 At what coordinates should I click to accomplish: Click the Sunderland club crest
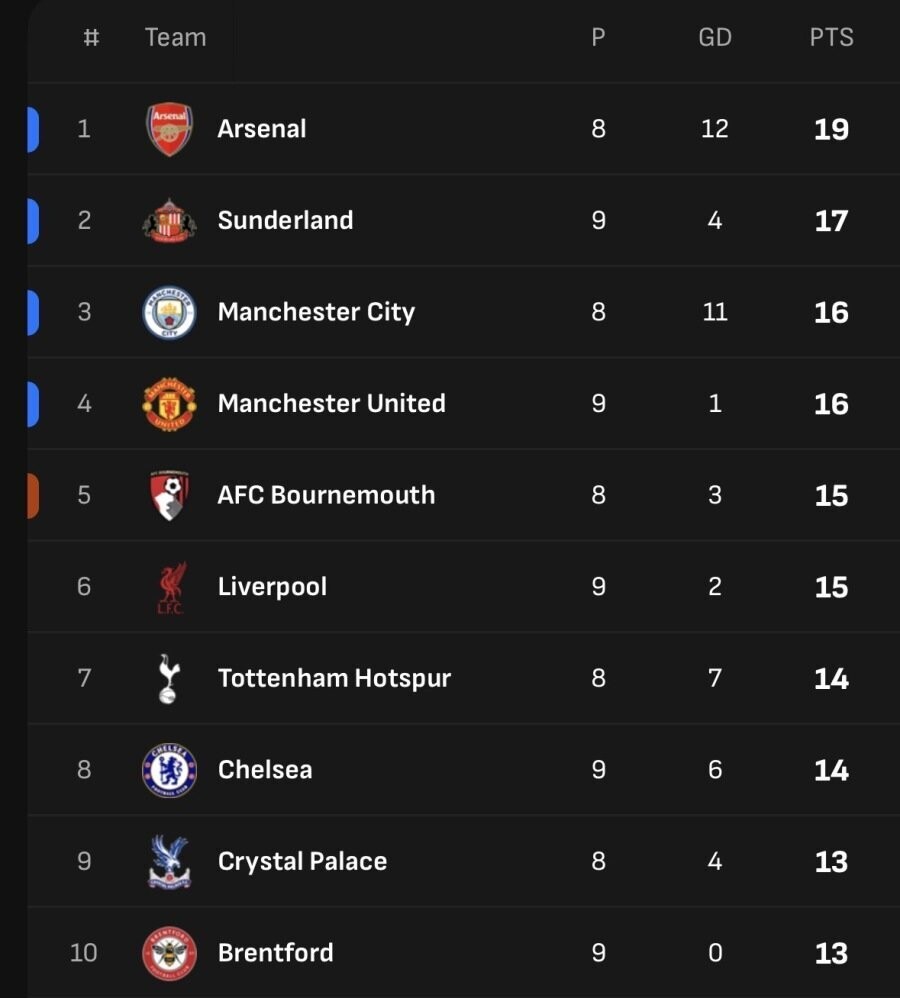click(x=169, y=220)
